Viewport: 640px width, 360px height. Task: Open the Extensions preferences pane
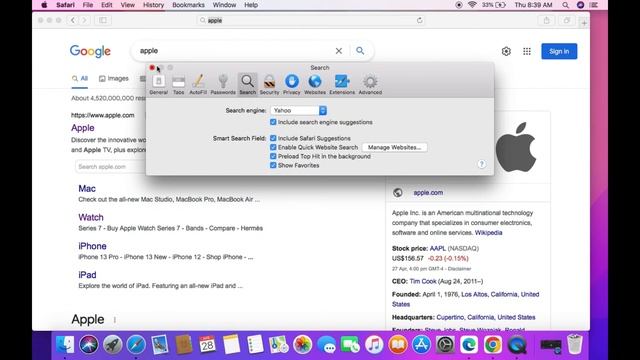point(342,85)
